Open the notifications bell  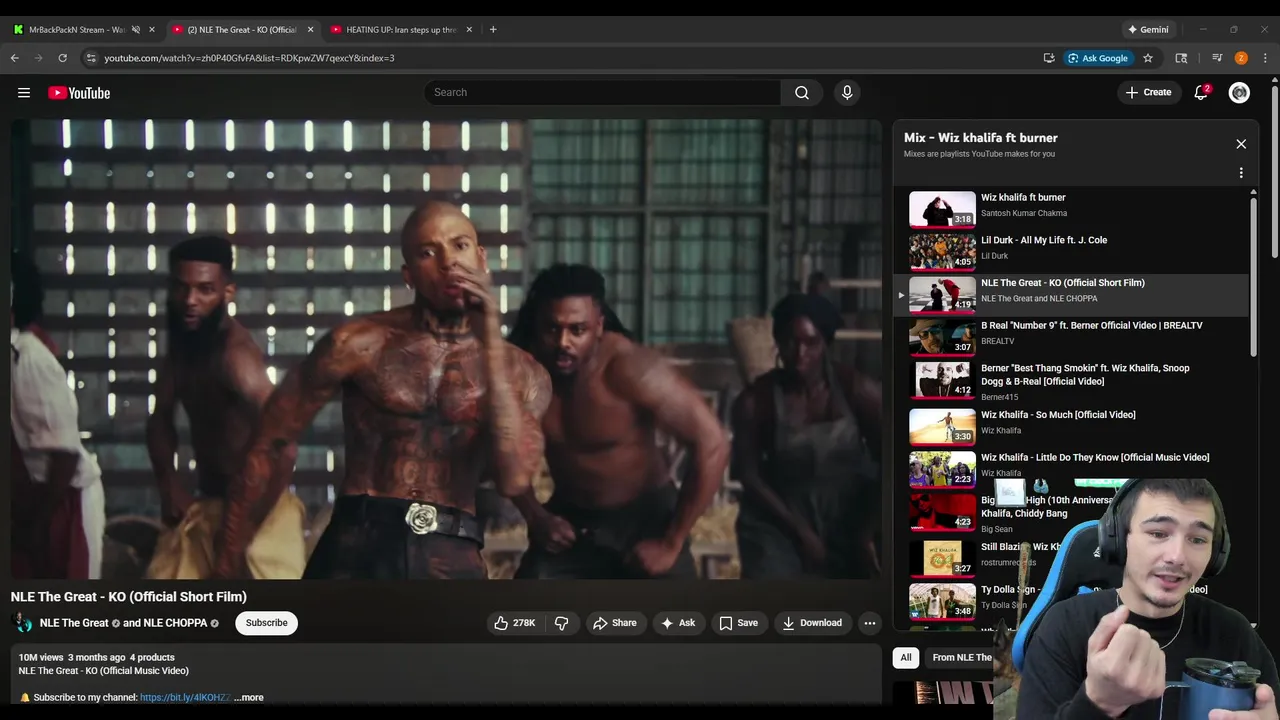(x=1201, y=93)
